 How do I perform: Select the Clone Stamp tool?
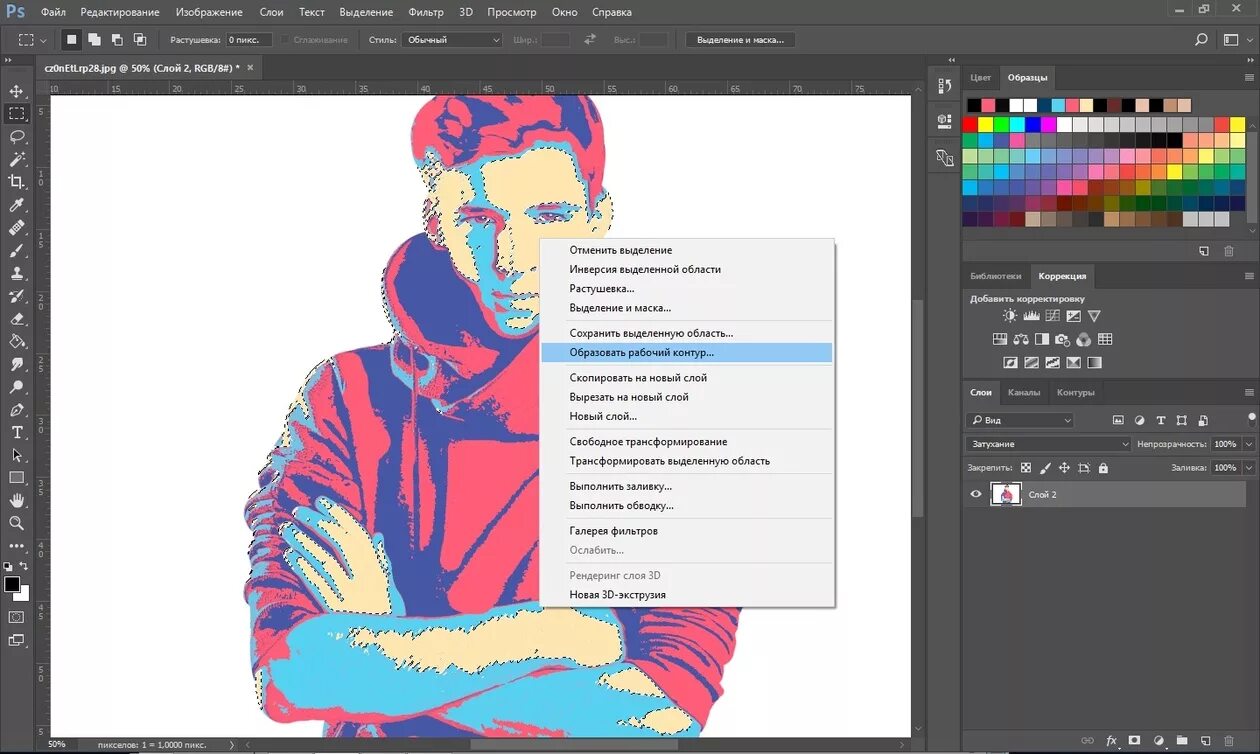coord(16,273)
